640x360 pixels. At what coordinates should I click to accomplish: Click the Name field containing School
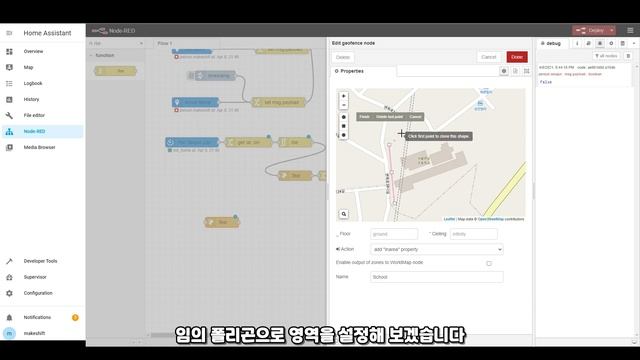pyautogui.click(x=437, y=277)
